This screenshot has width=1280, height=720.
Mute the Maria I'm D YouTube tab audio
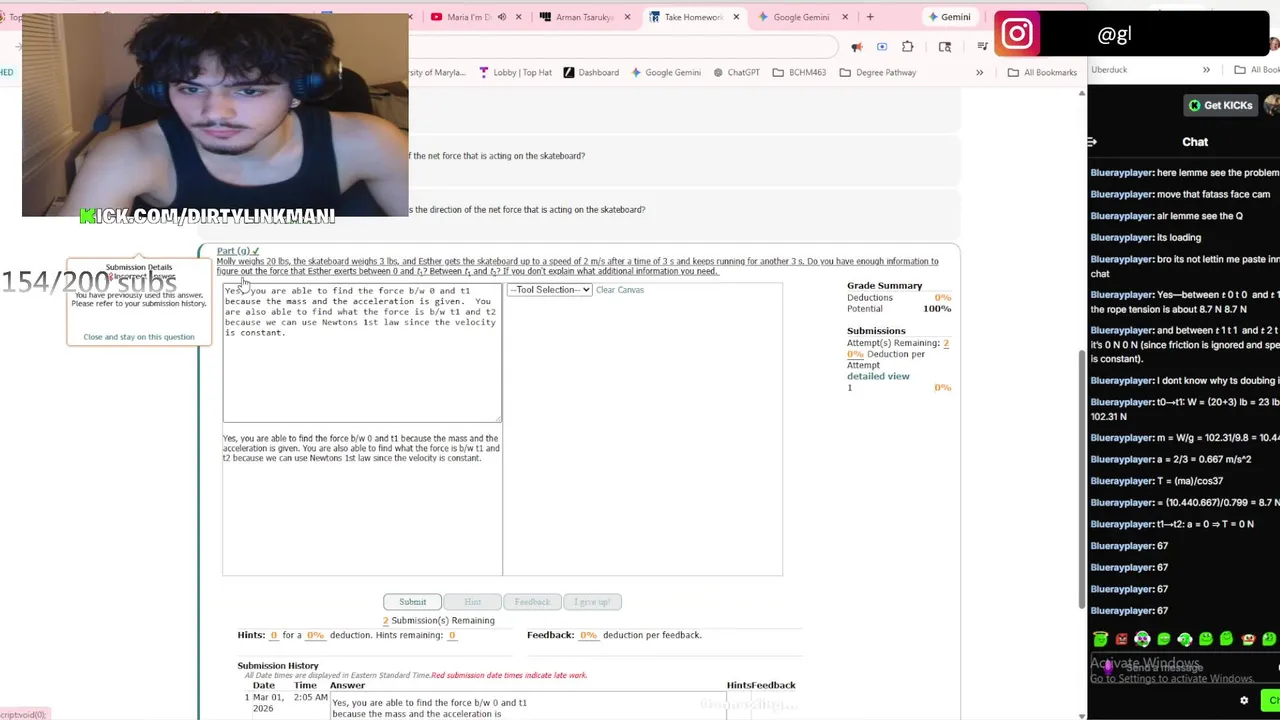pyautogui.click(x=502, y=17)
